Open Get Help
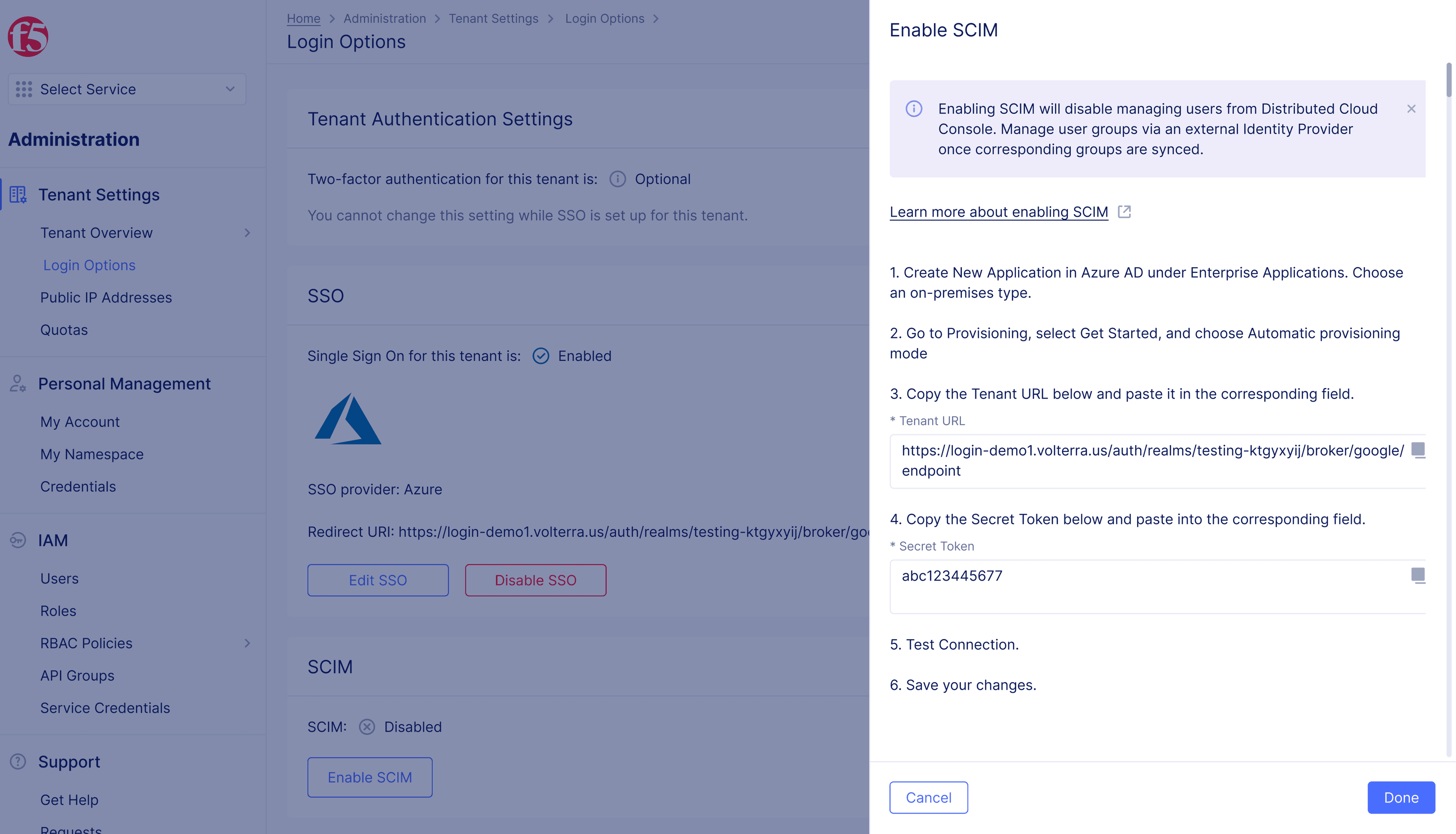This screenshot has width=1456, height=834. (x=69, y=800)
